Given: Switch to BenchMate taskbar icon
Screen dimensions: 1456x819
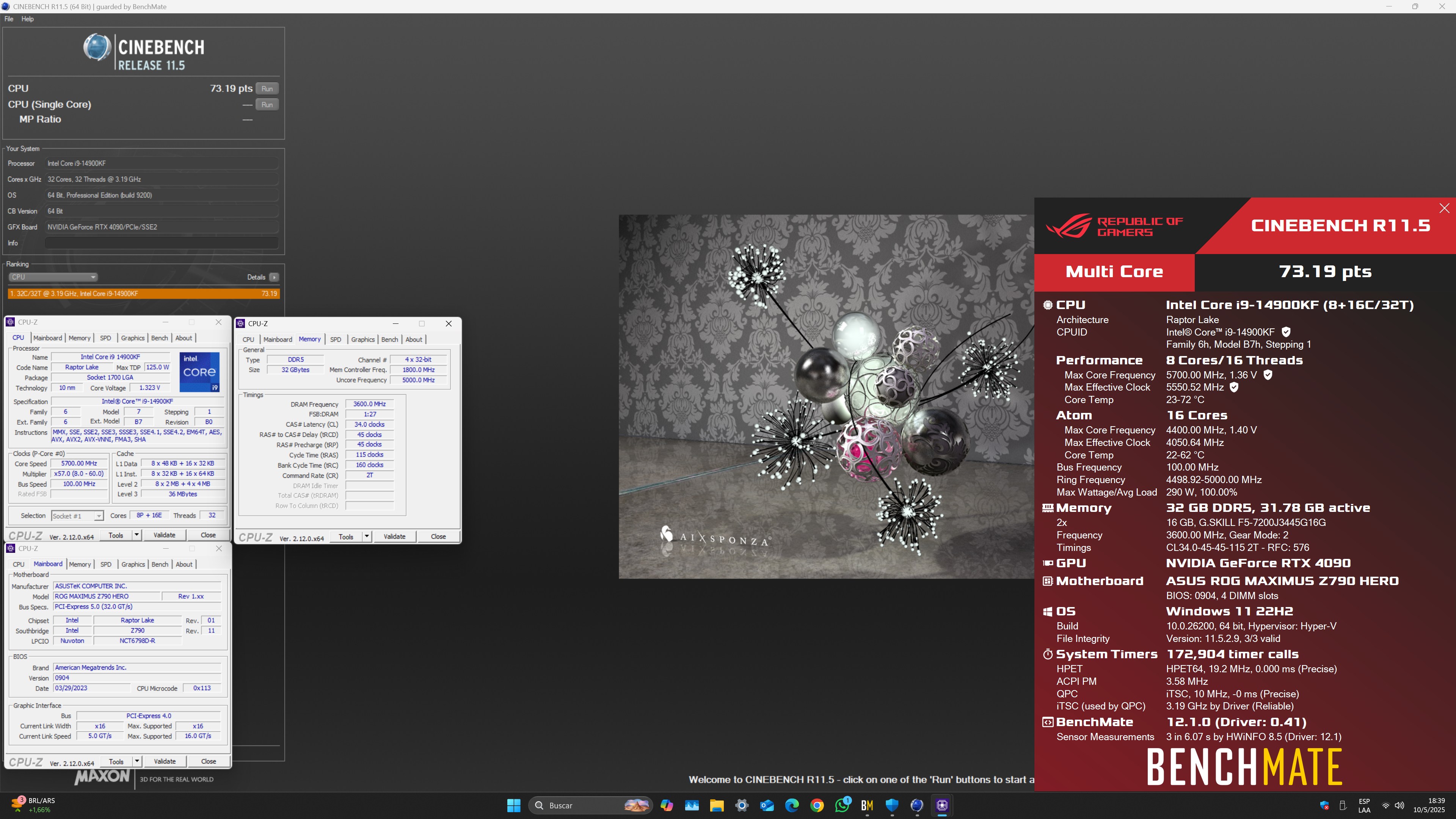Looking at the screenshot, I should pos(867,805).
